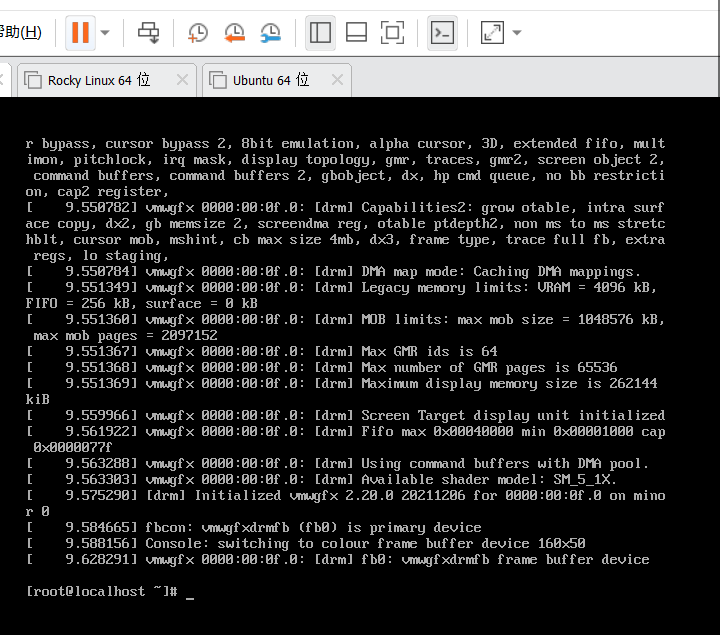This screenshot has width=720, height=635.
Task: Expand the power options dropdown arrow beside Pause
Action: [x=105, y=33]
